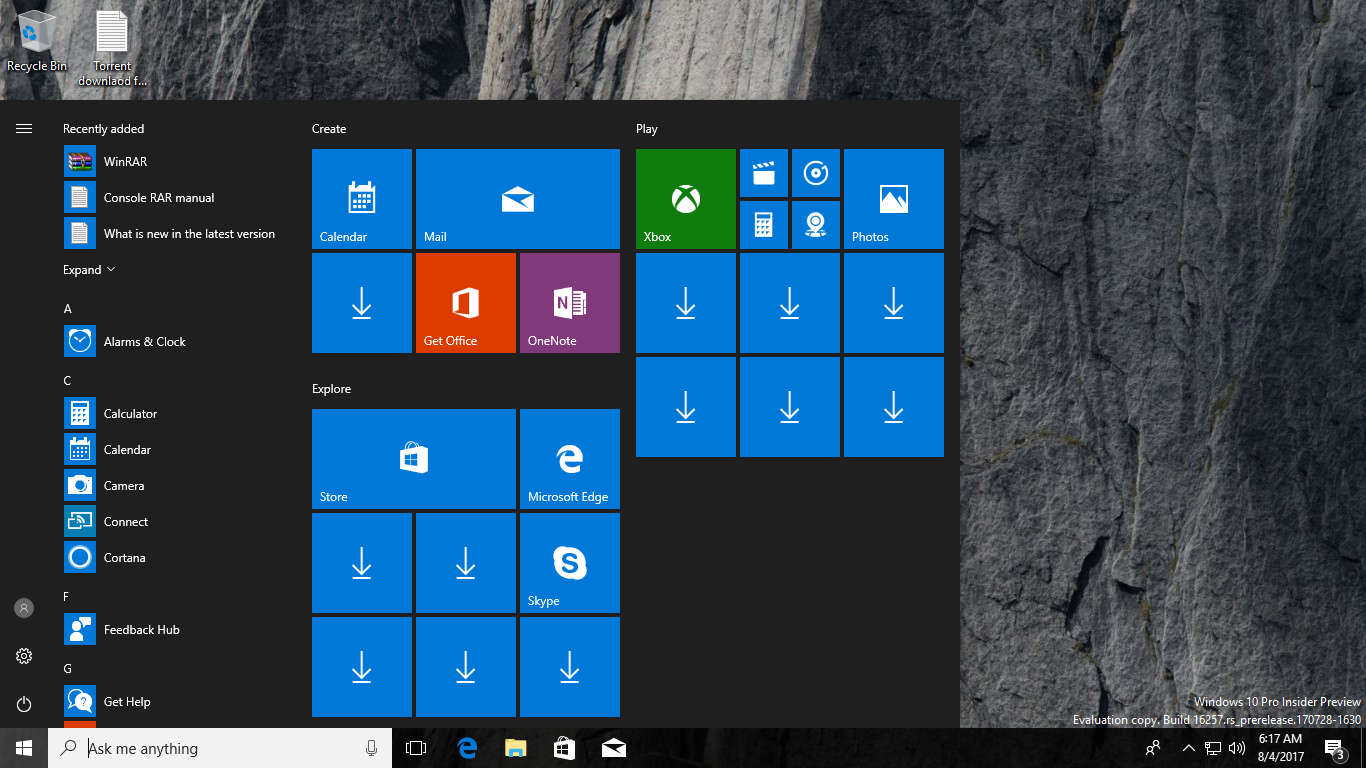This screenshot has height=768, width=1366.
Task: Open Get Help in the app list
Action: pos(176,701)
